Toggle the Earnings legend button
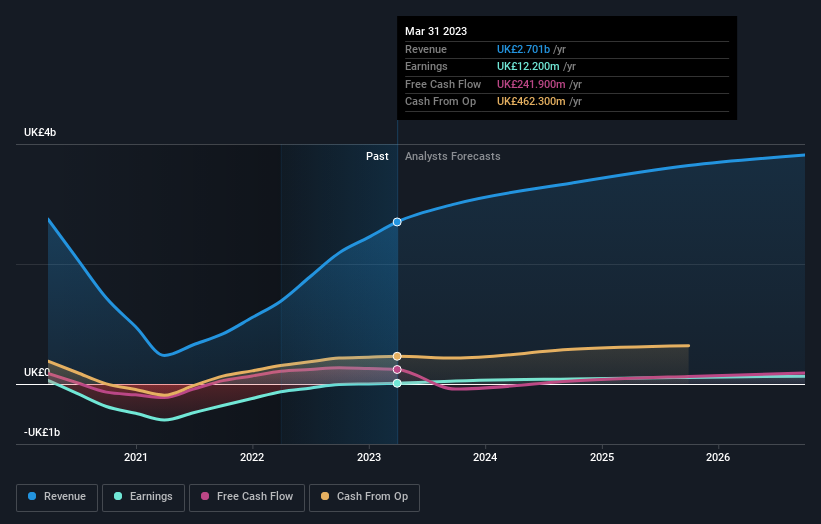Viewport: 821px width, 524px height. point(143,497)
